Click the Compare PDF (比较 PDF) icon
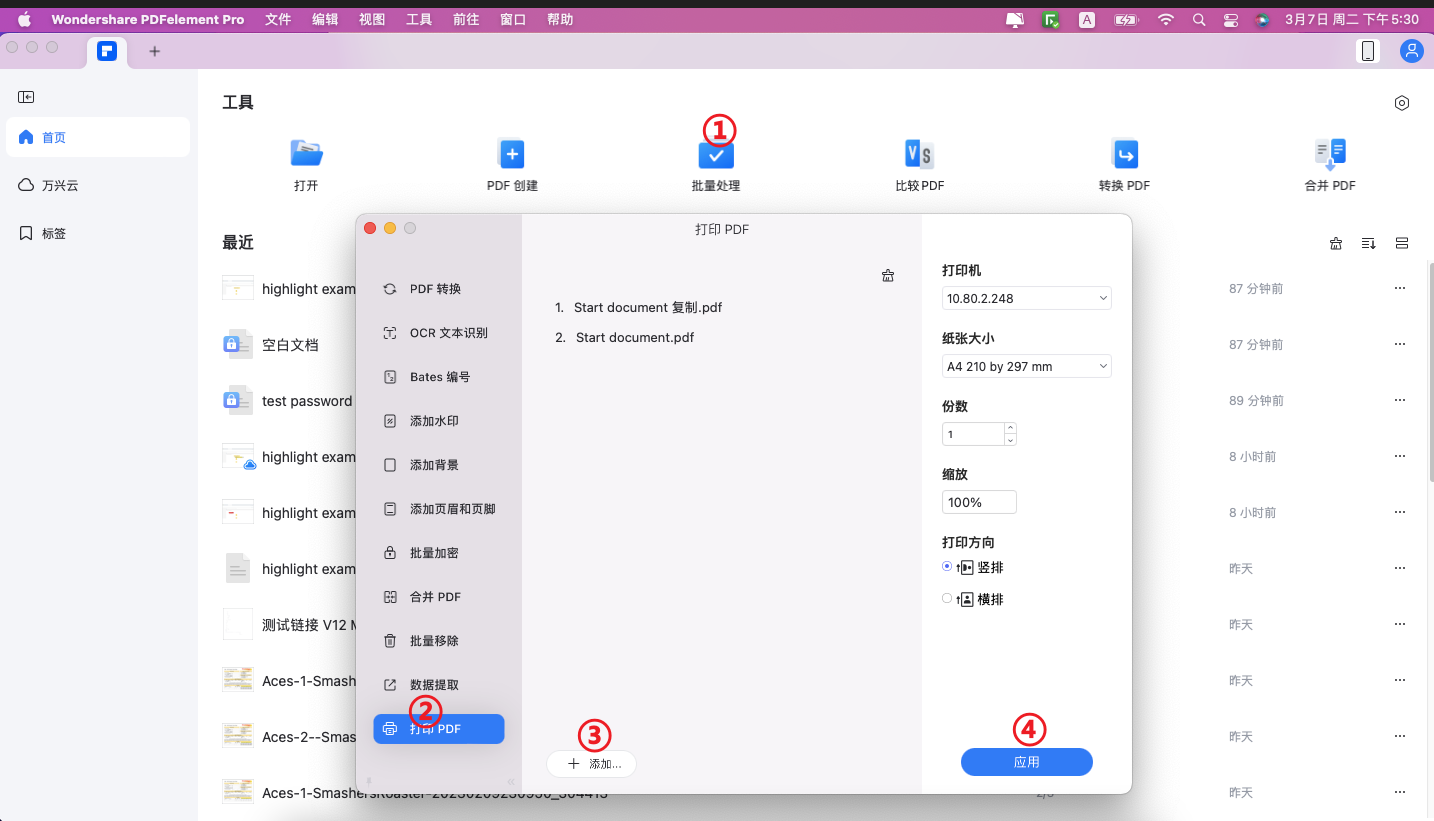Screen dimensions: 1434x821 (x=919, y=154)
